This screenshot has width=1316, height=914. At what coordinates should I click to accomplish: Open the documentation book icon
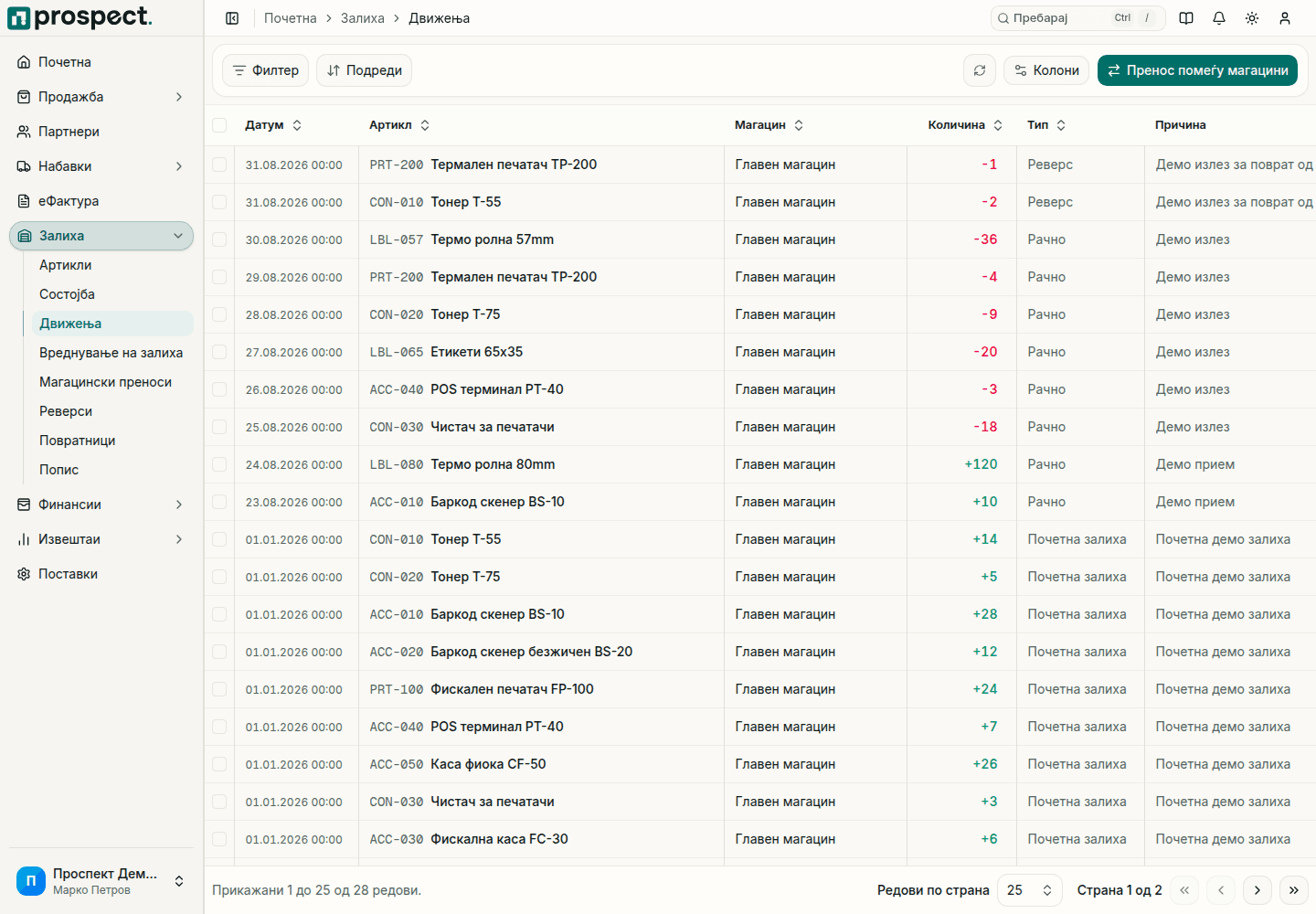click(1186, 18)
